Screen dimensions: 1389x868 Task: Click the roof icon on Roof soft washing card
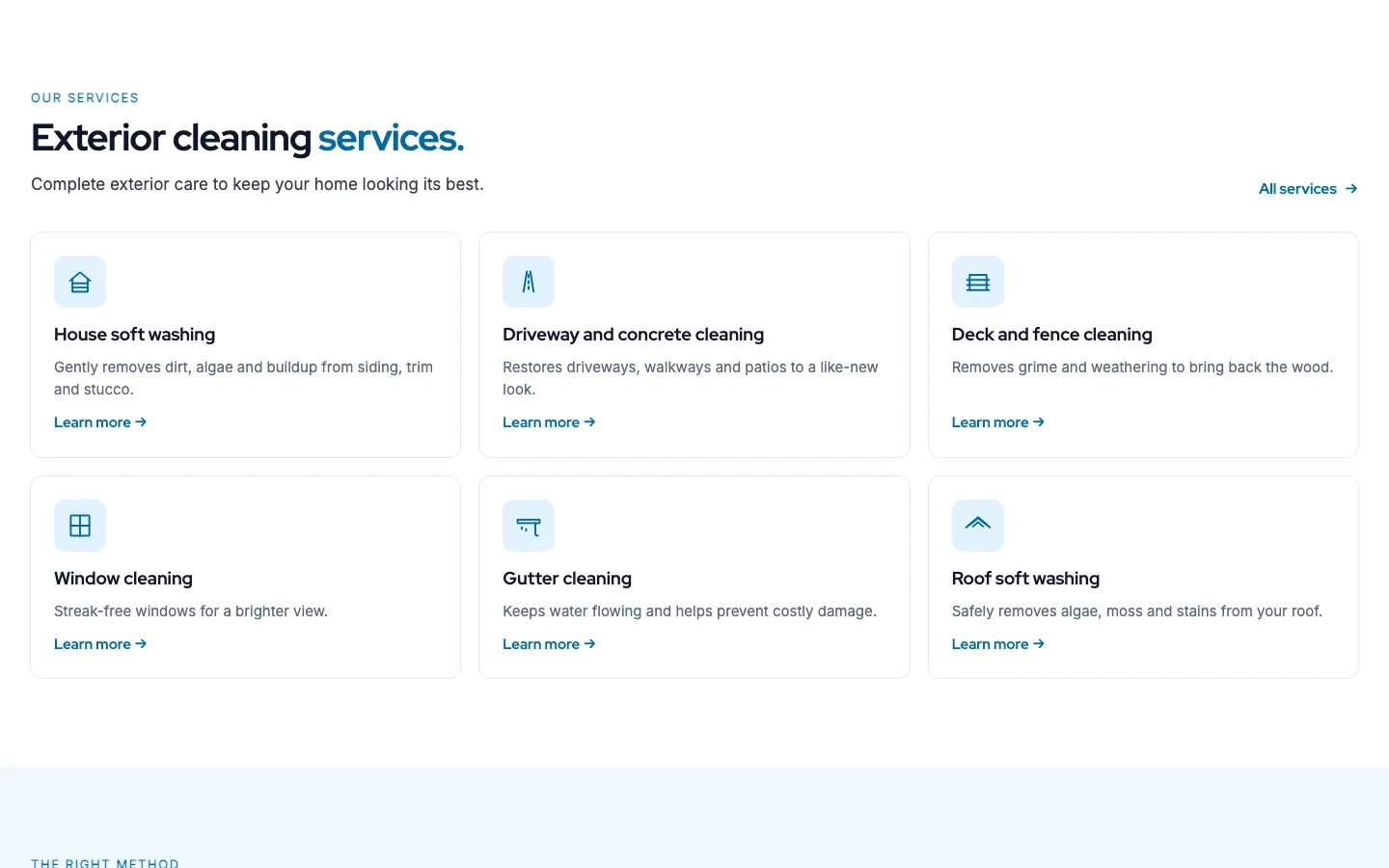(x=978, y=526)
